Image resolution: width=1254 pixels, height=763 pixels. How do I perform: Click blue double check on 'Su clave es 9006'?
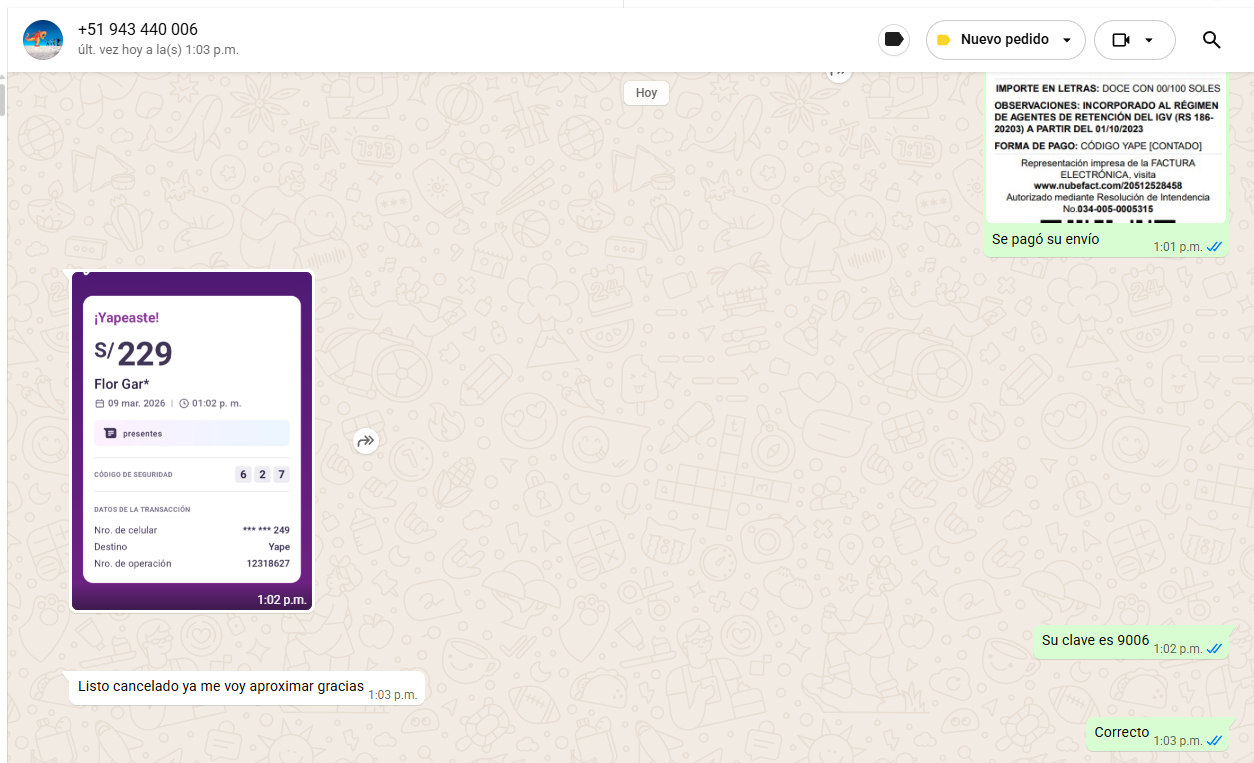pyautogui.click(x=1214, y=649)
